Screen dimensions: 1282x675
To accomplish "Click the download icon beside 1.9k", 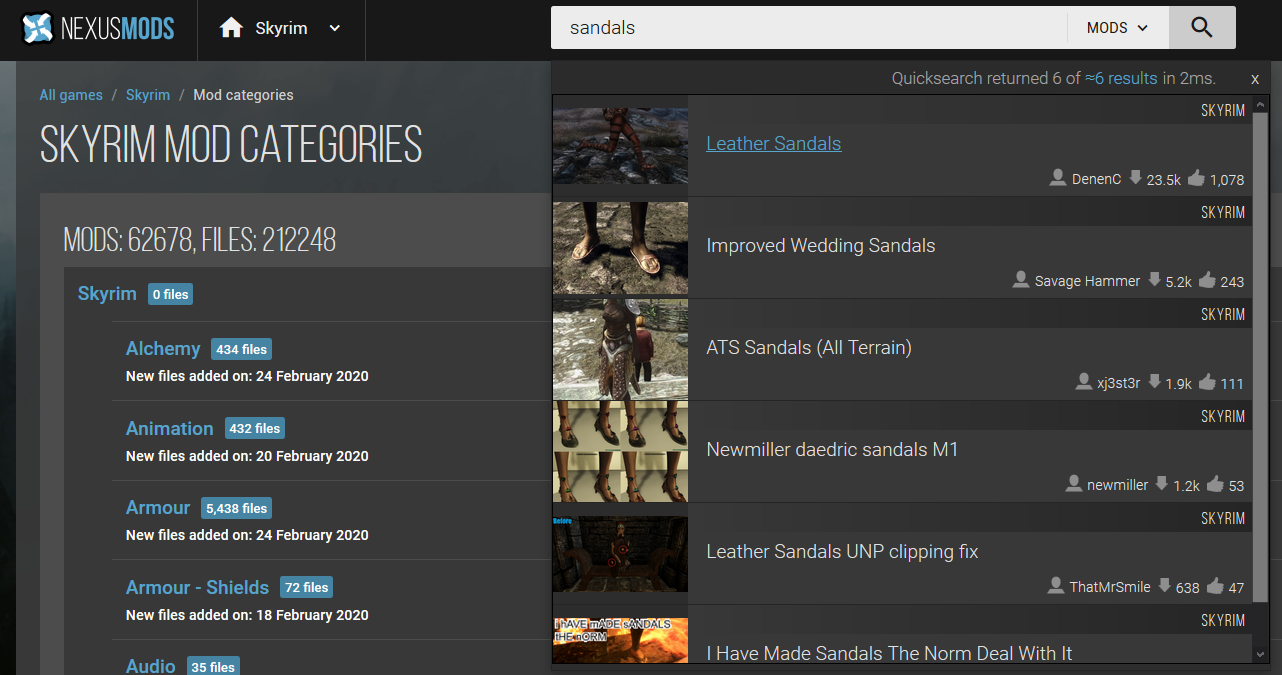I will [1154, 382].
